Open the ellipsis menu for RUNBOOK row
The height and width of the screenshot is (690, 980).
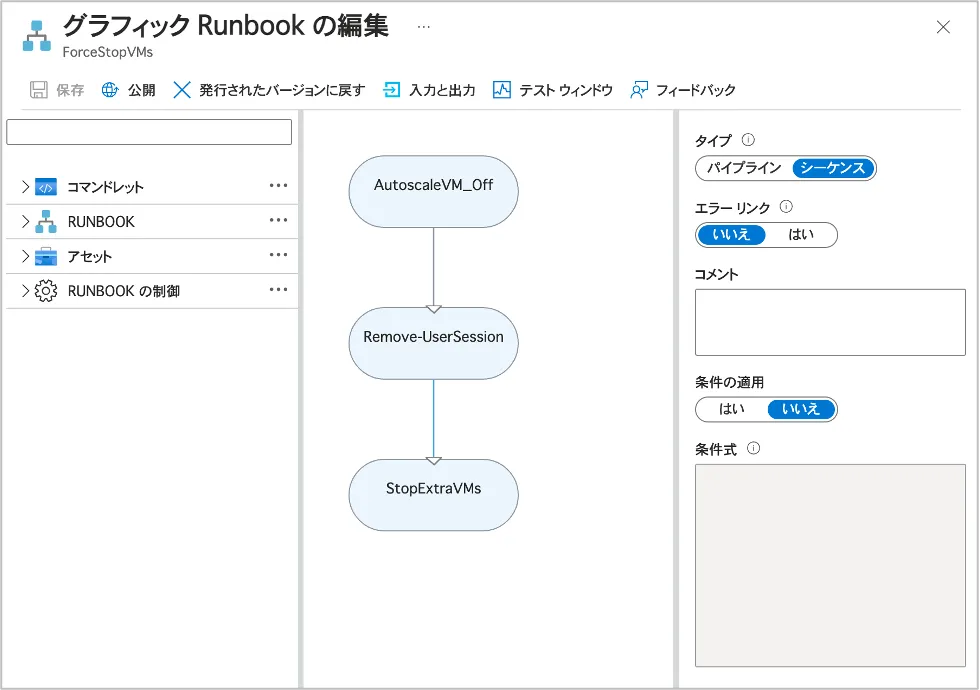(x=278, y=220)
